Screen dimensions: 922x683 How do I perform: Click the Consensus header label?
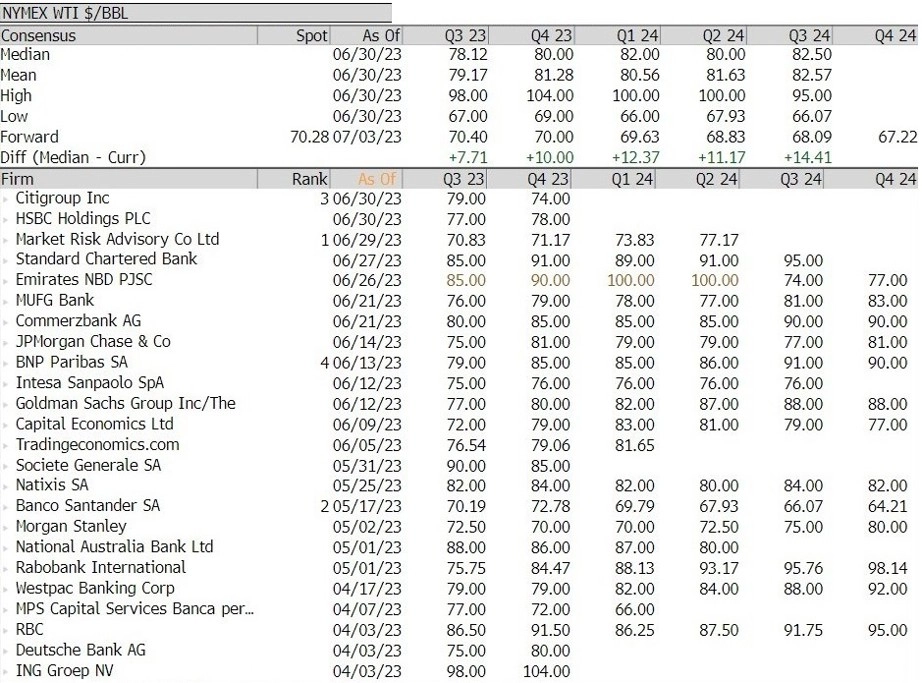coord(38,36)
